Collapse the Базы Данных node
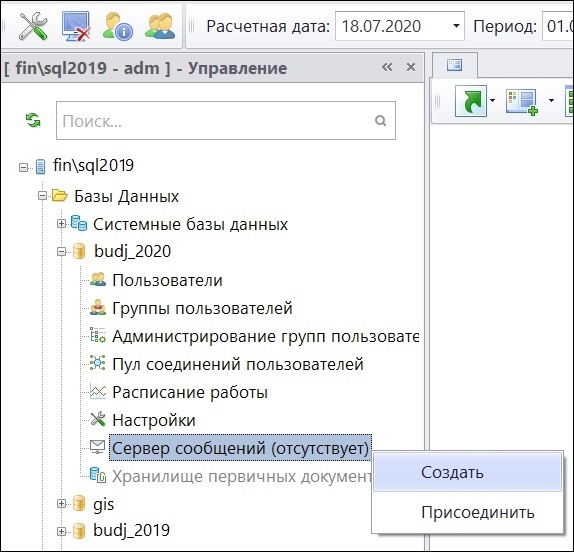 coord(42,196)
